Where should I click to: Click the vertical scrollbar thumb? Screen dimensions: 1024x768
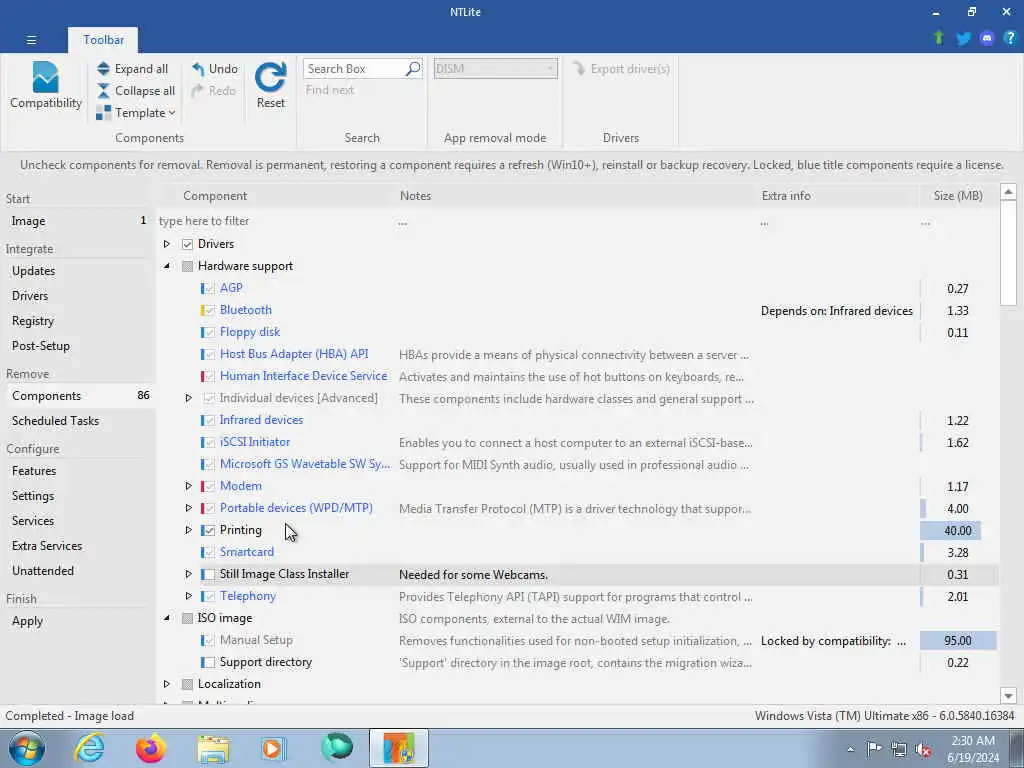coord(1008,253)
